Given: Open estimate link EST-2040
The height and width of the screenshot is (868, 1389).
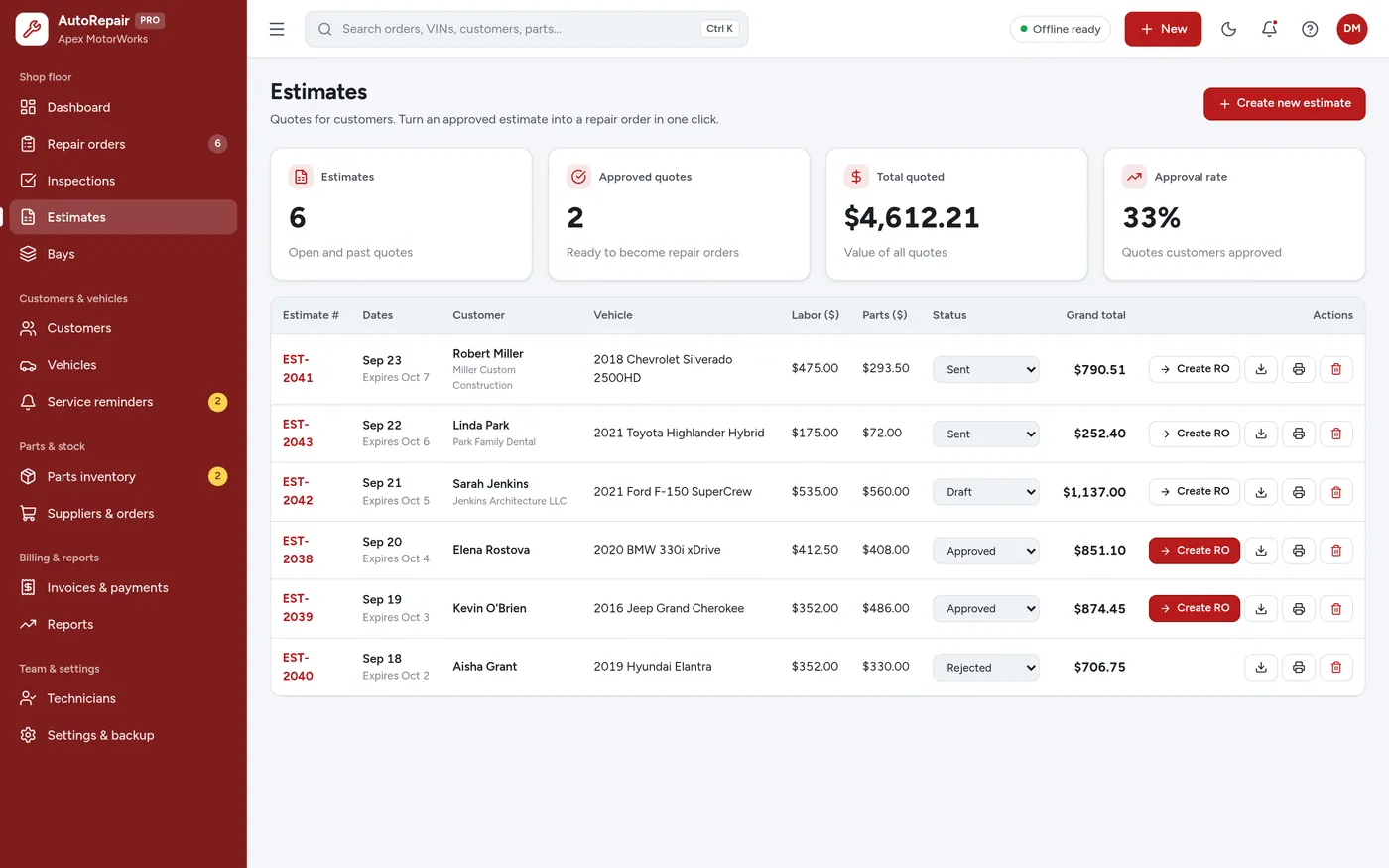Looking at the screenshot, I should (298, 667).
